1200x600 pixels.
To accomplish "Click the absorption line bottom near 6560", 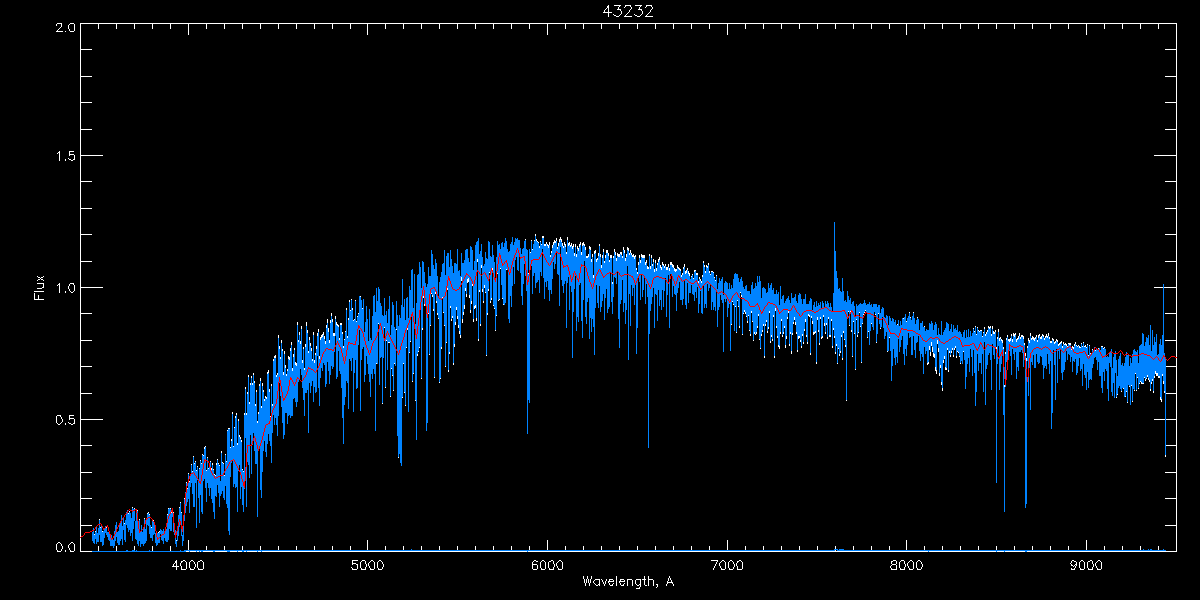I will pos(648,445).
